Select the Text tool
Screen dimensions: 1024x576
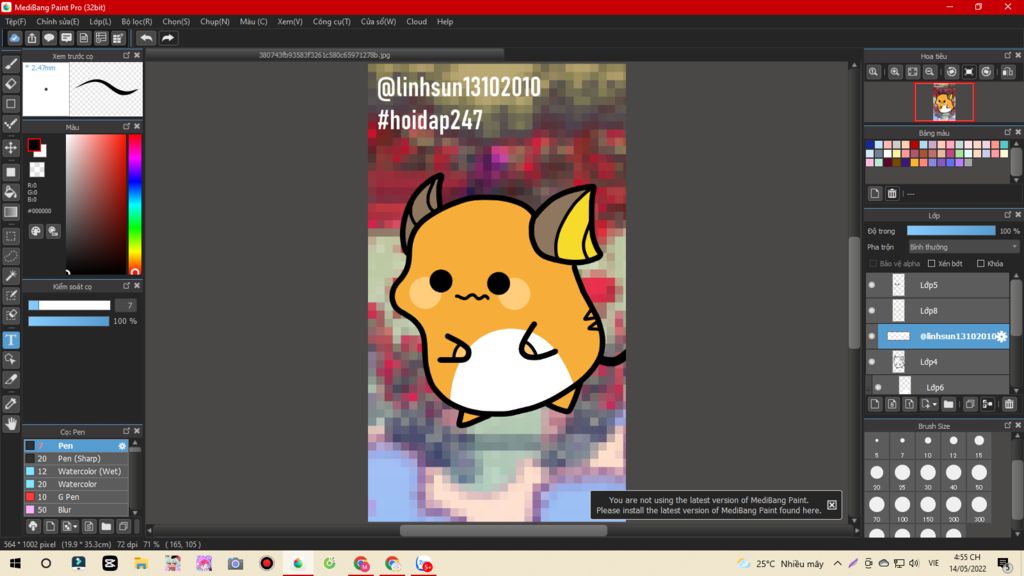coord(11,340)
